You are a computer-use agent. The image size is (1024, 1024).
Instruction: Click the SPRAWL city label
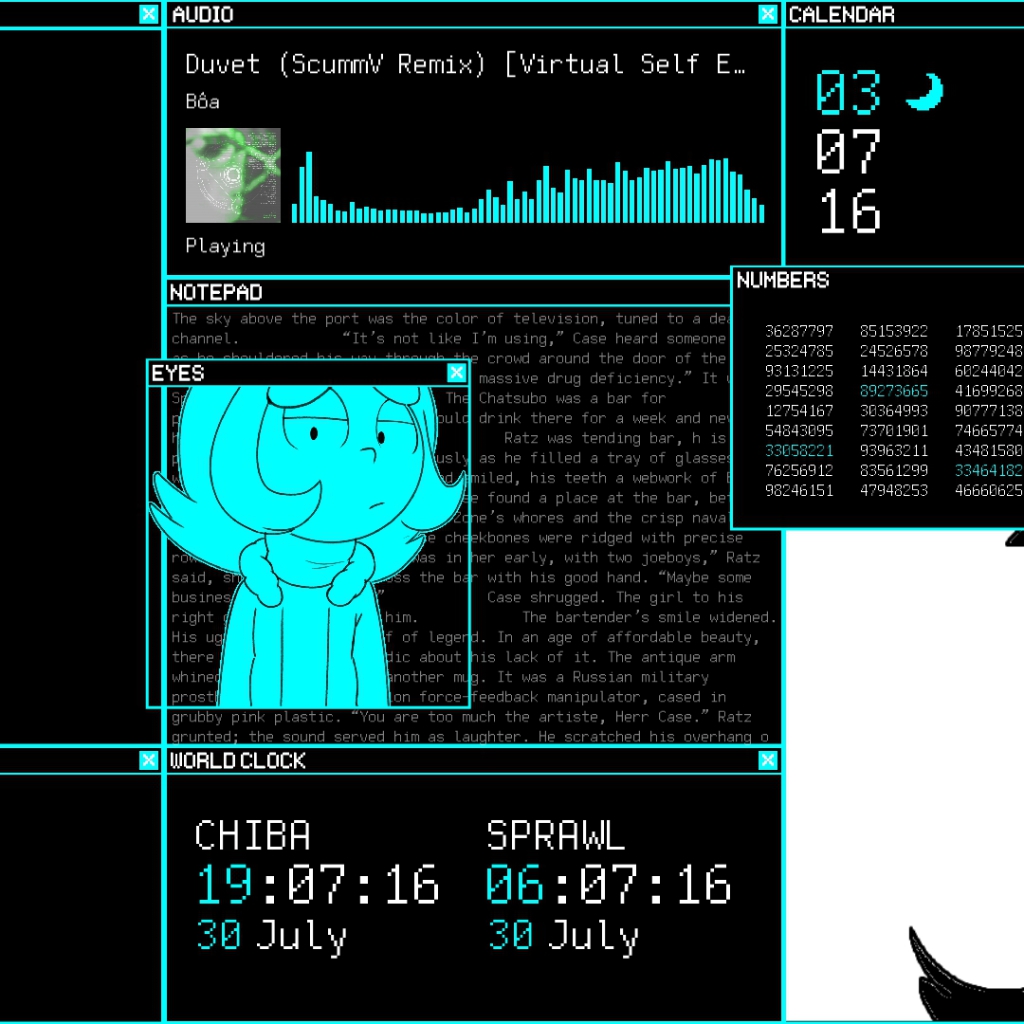556,835
